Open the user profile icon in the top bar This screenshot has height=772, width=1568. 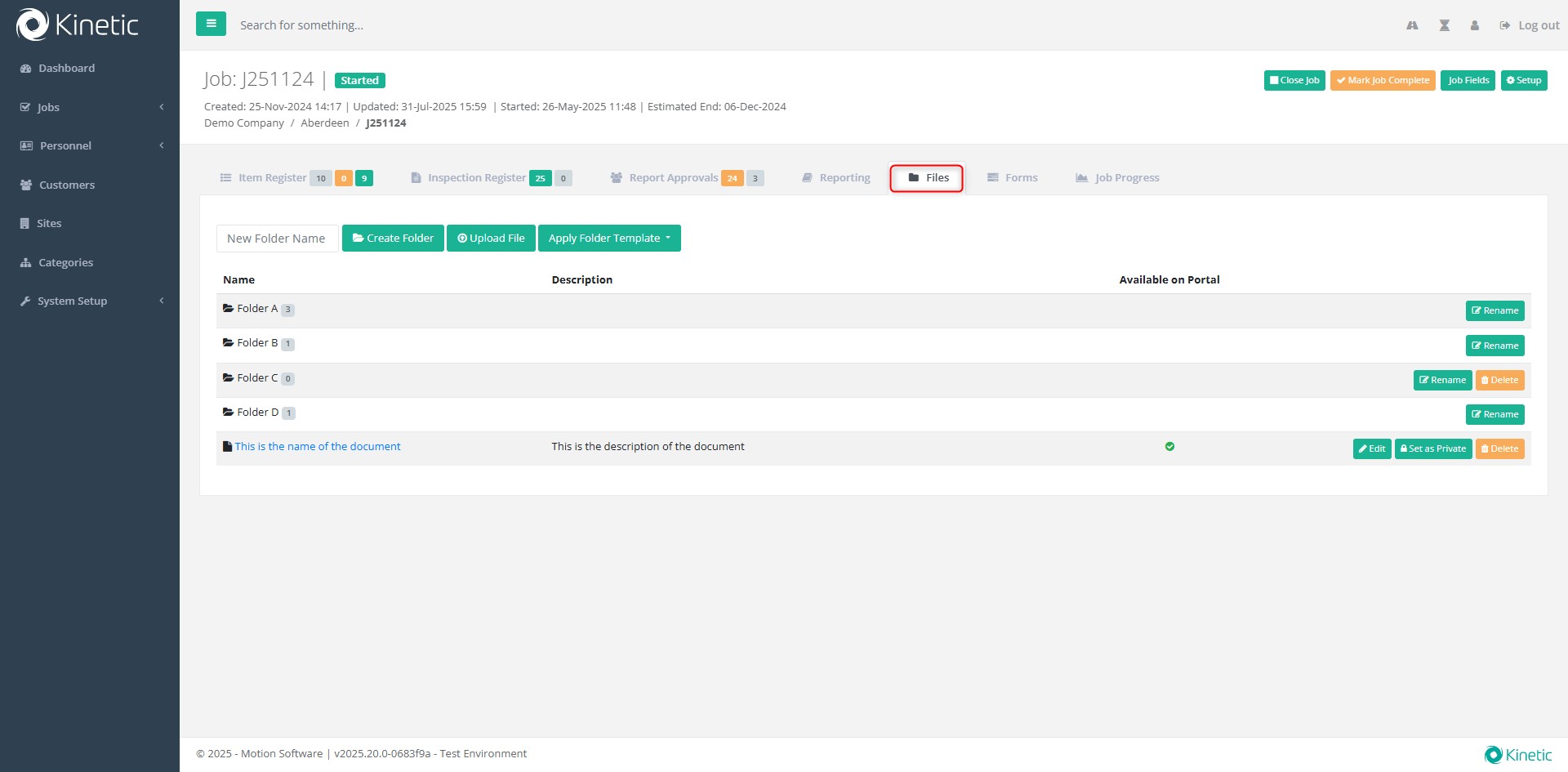1474,25
